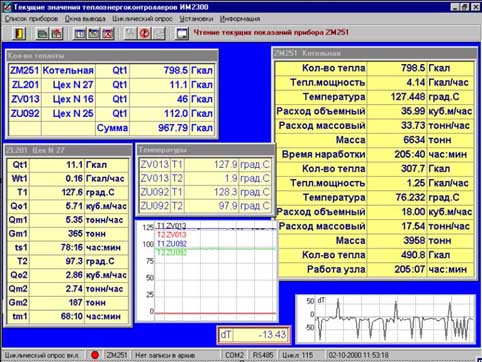
Task: Open the Окна вывода menu
Action: (85, 19)
